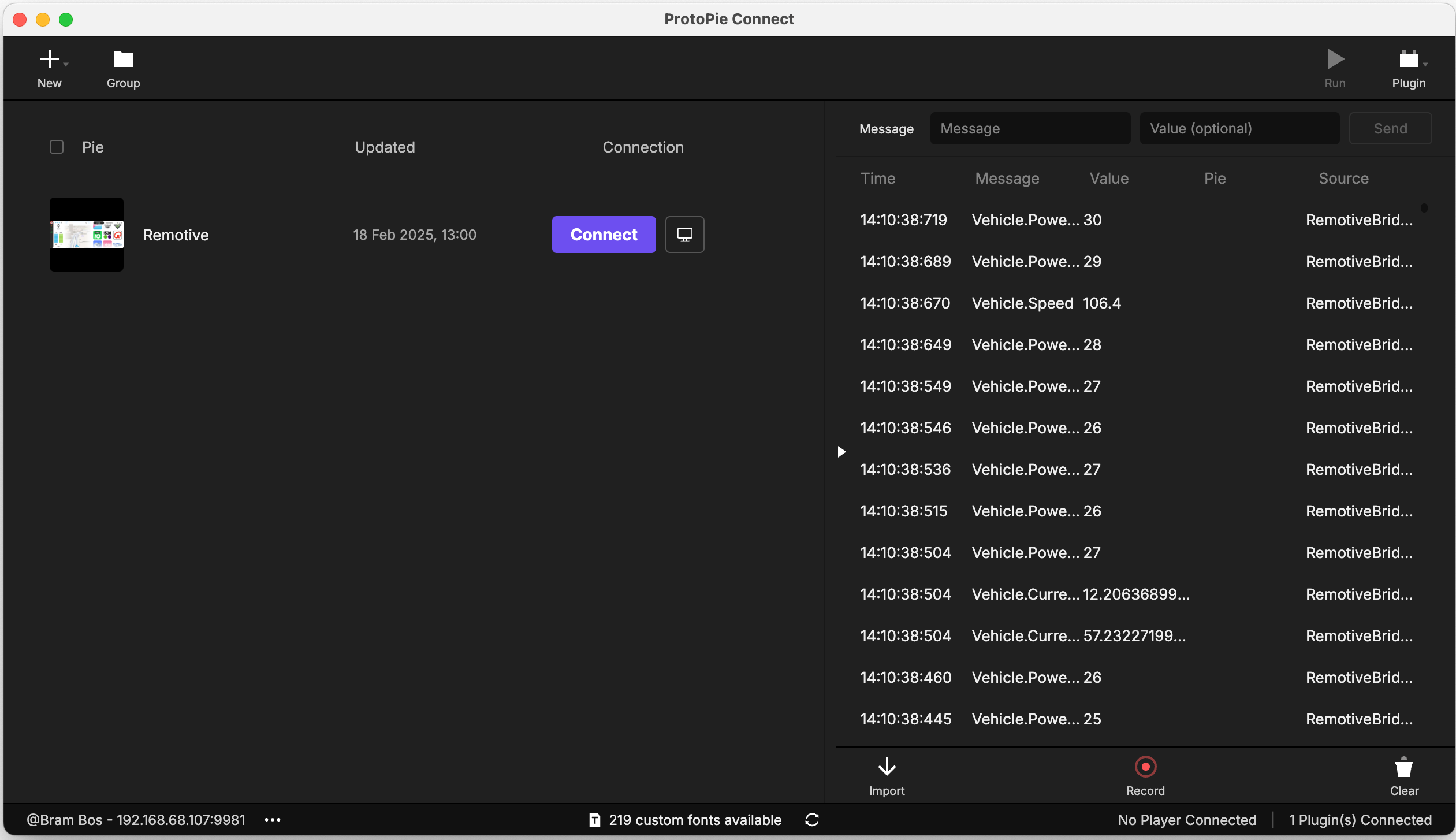This screenshot has width=1456, height=840.
Task: Select log row at 14:10:38:549
Action: click(1137, 386)
